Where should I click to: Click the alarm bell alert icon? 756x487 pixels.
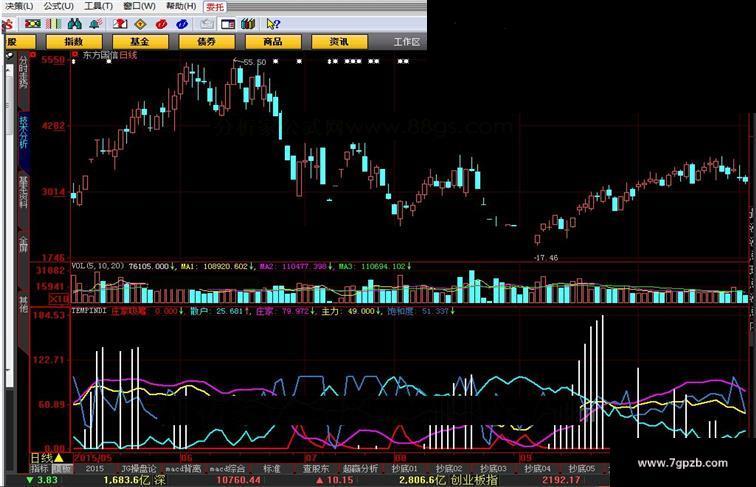point(95,24)
